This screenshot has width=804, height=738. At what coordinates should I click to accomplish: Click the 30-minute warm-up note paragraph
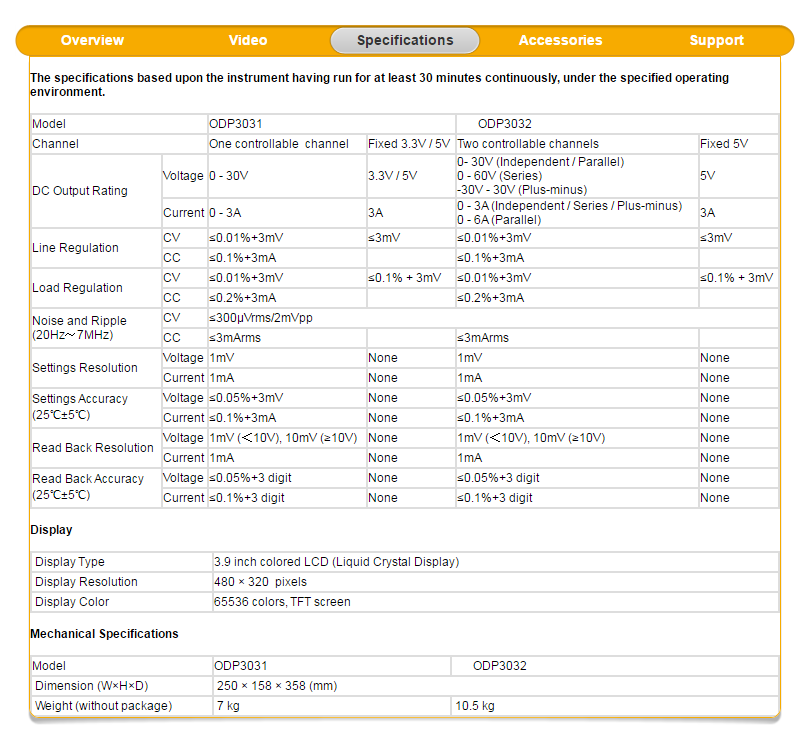pyautogui.click(x=379, y=85)
